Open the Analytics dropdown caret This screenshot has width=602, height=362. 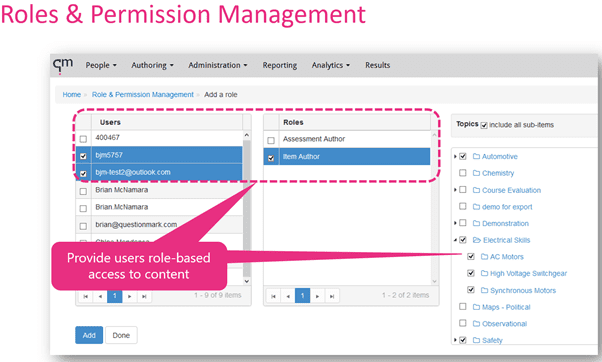point(348,66)
